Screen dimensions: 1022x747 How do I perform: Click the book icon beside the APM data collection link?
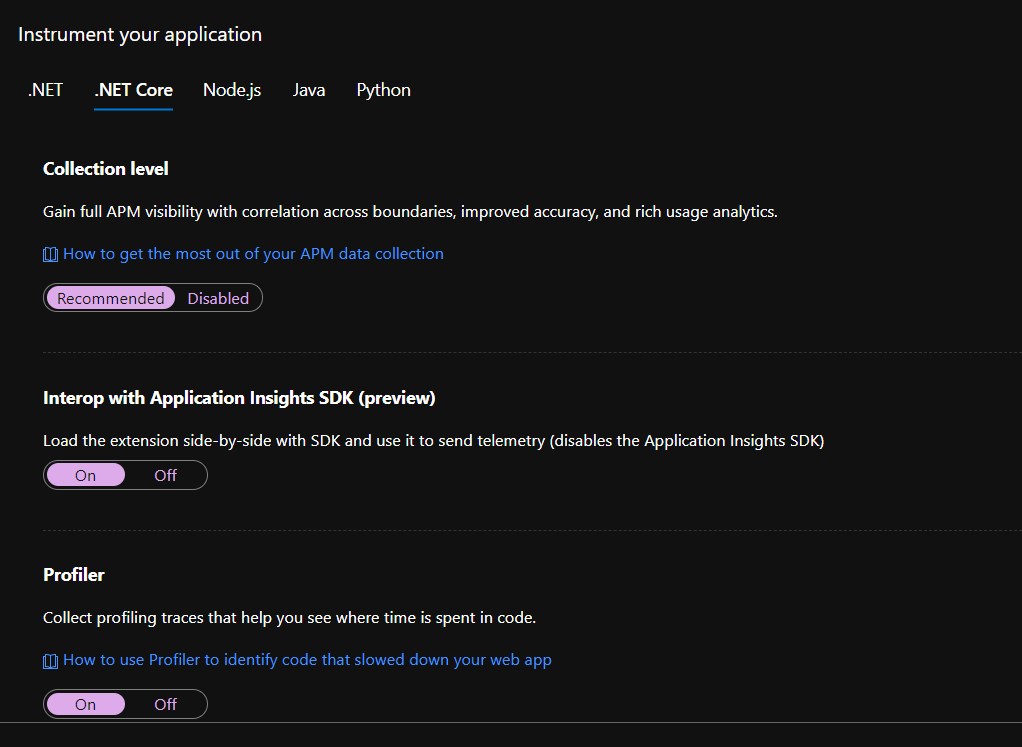pyautogui.click(x=50, y=254)
